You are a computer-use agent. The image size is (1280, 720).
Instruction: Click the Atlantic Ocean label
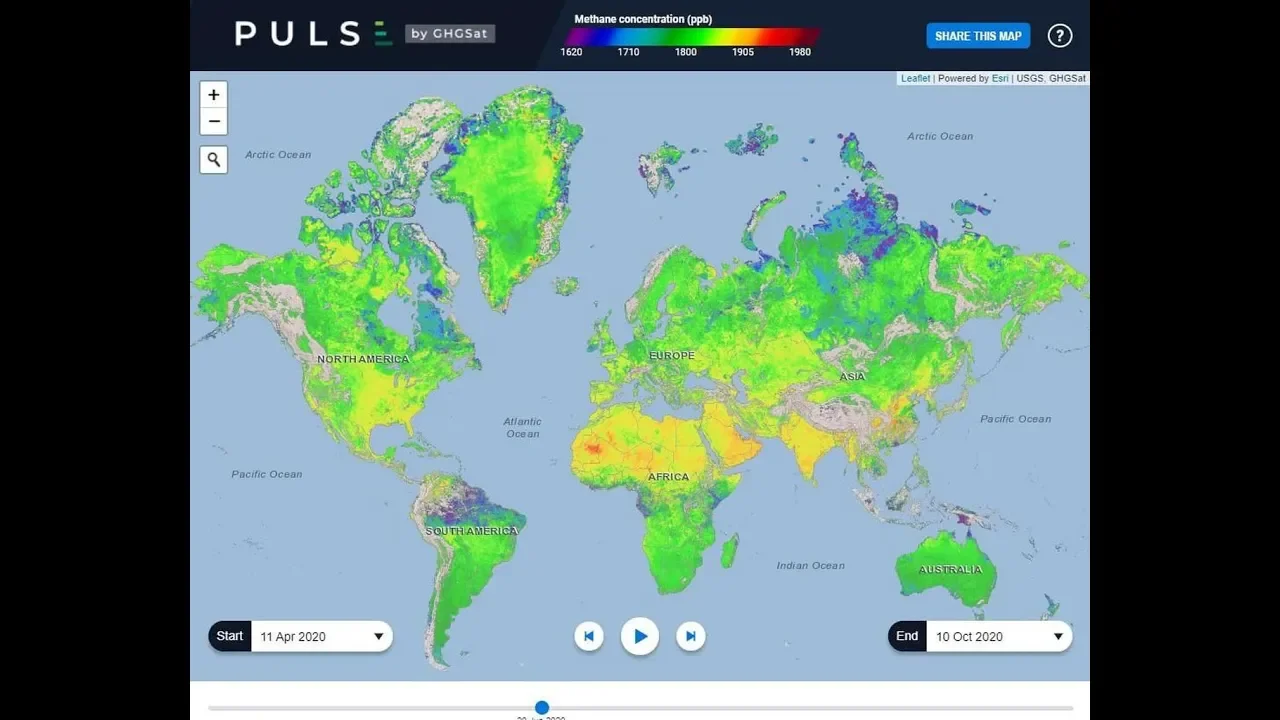pyautogui.click(x=522, y=428)
